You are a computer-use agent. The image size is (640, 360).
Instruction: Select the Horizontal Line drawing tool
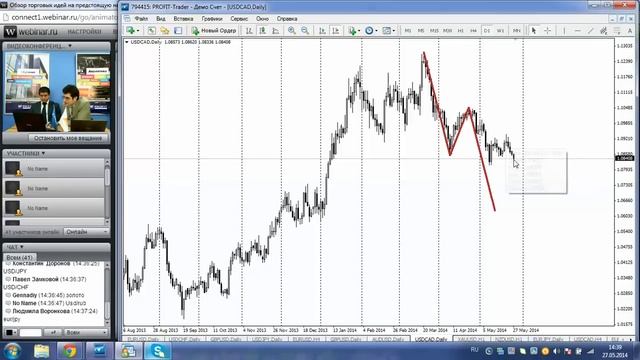pos(577,31)
